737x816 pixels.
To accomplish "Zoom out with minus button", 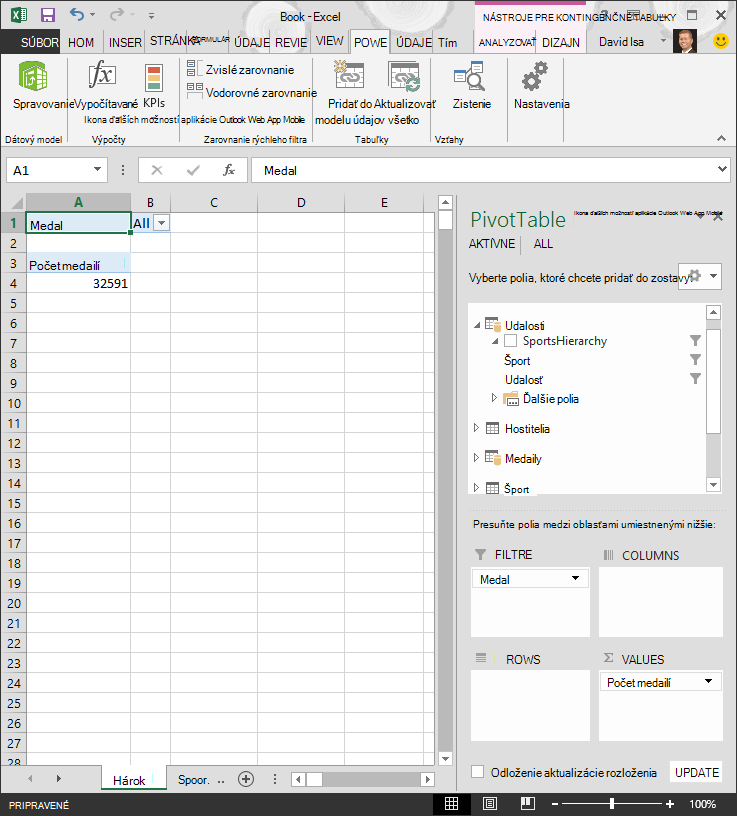I will [x=555, y=804].
